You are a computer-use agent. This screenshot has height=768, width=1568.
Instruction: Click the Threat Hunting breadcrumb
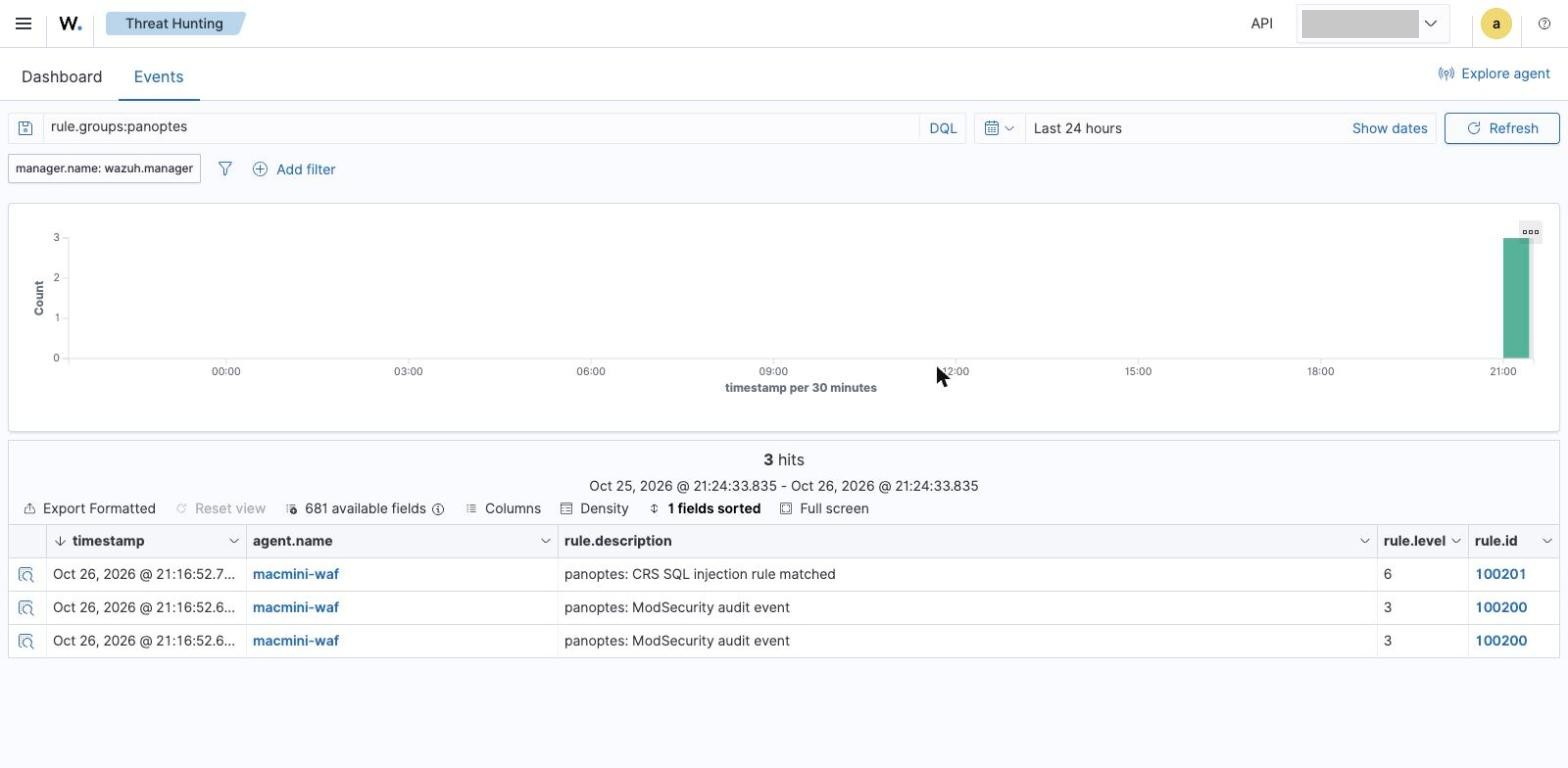(x=175, y=23)
